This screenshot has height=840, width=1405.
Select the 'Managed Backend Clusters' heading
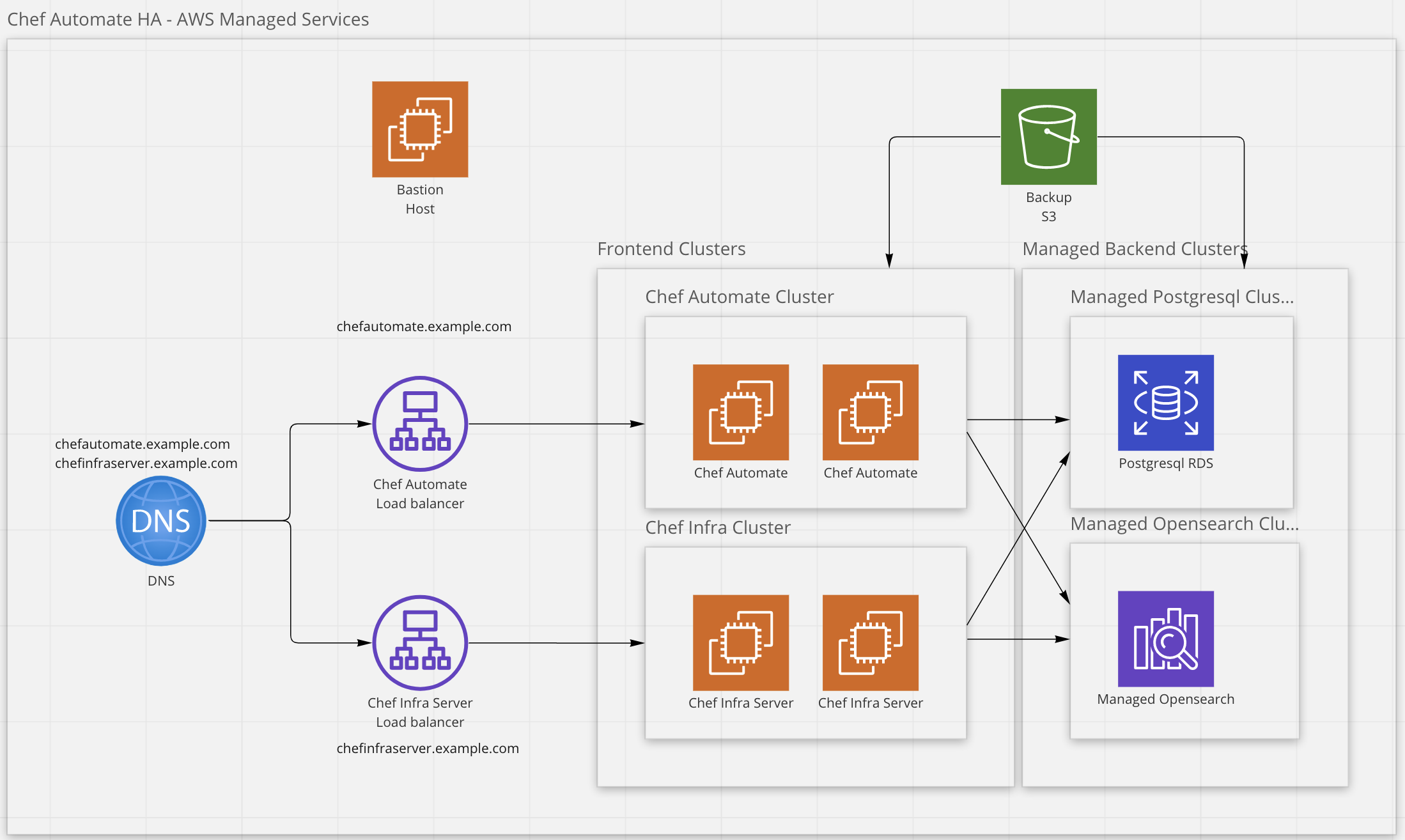point(1135,249)
